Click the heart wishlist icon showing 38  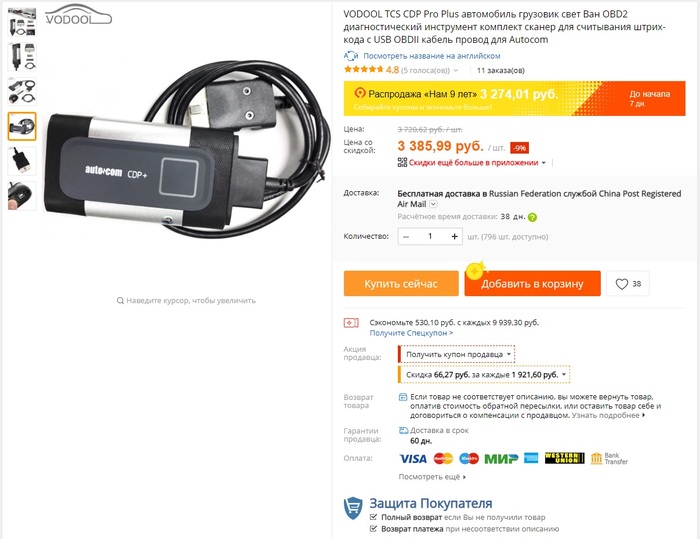click(622, 284)
